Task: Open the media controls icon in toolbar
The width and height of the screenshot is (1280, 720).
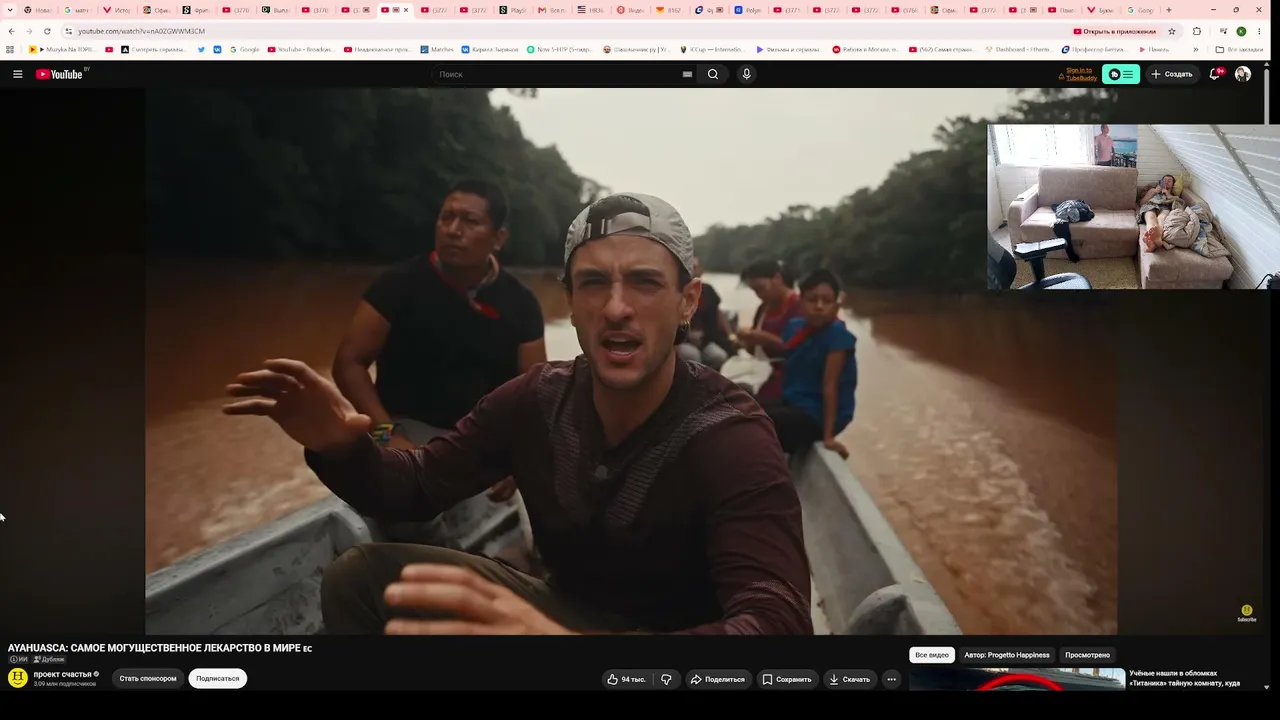Action: point(1222,31)
